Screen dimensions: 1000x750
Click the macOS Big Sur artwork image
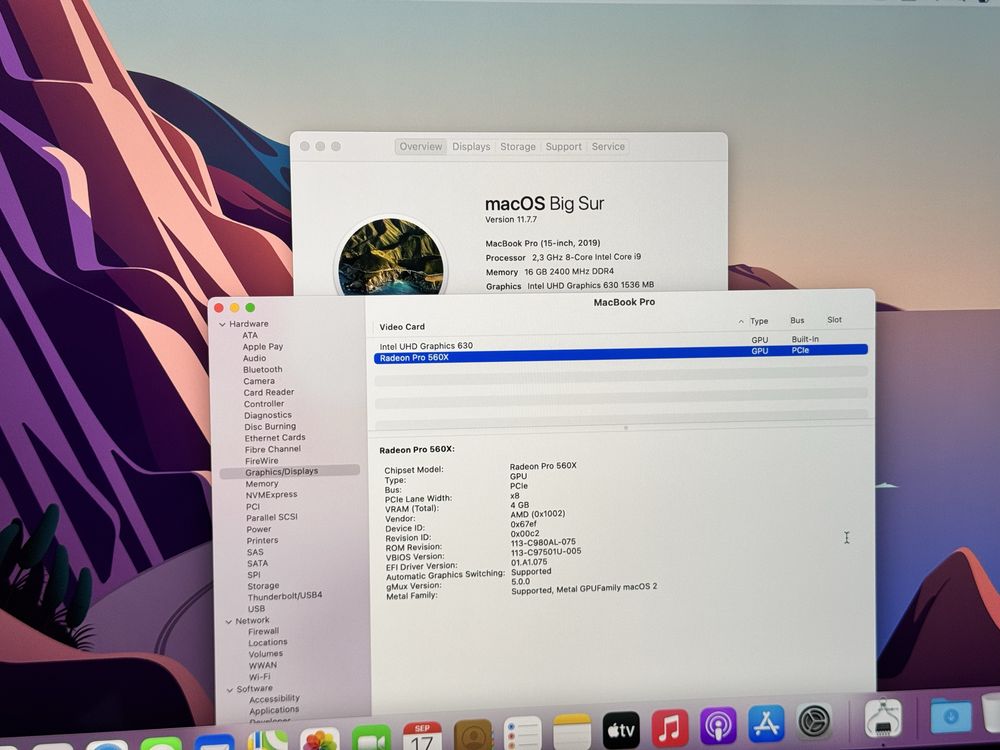point(390,256)
